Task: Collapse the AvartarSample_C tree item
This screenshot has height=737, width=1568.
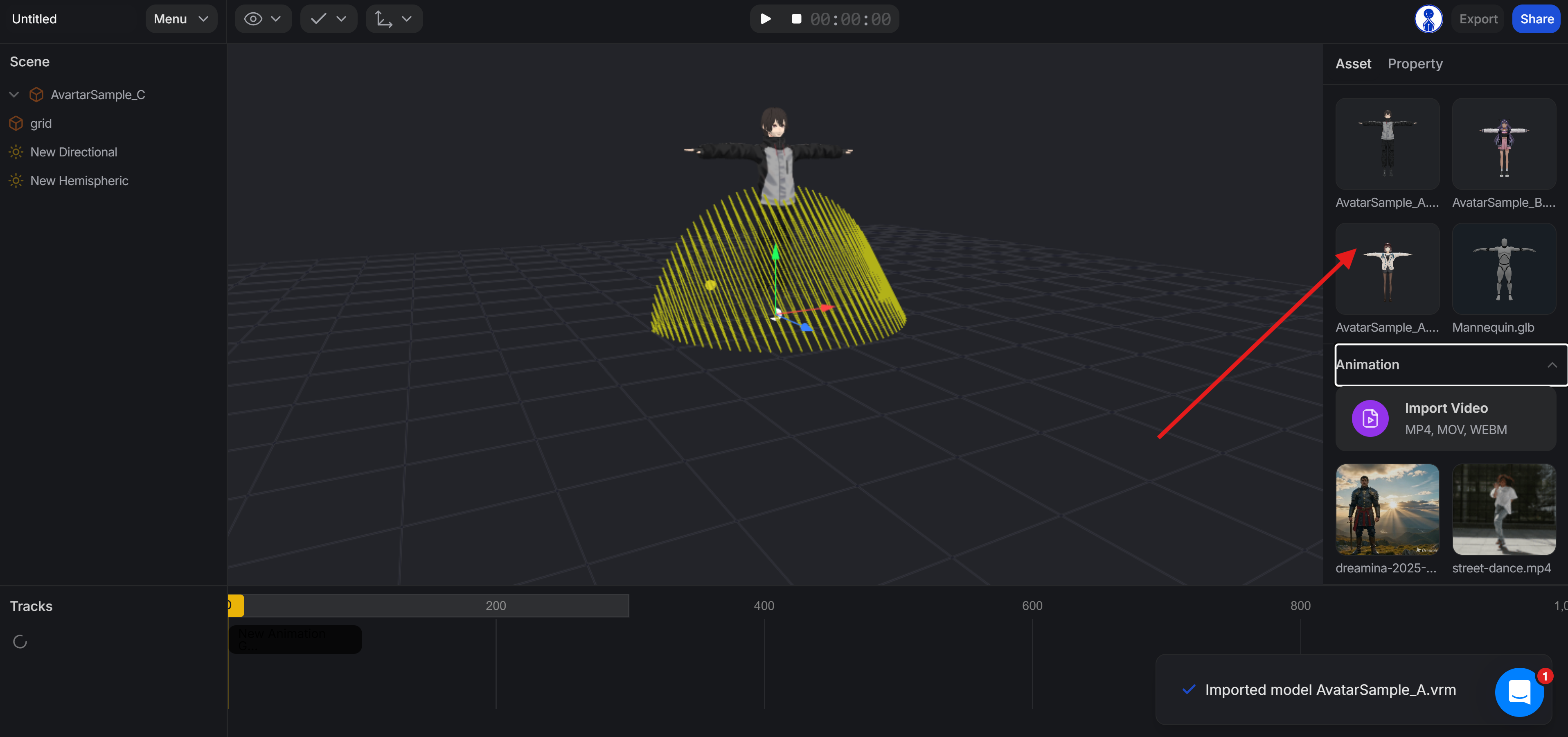Action: click(13, 95)
